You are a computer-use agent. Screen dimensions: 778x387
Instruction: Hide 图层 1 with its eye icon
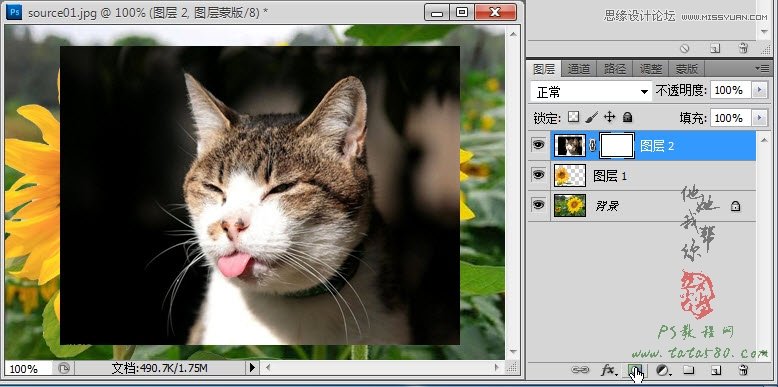pyautogui.click(x=539, y=175)
